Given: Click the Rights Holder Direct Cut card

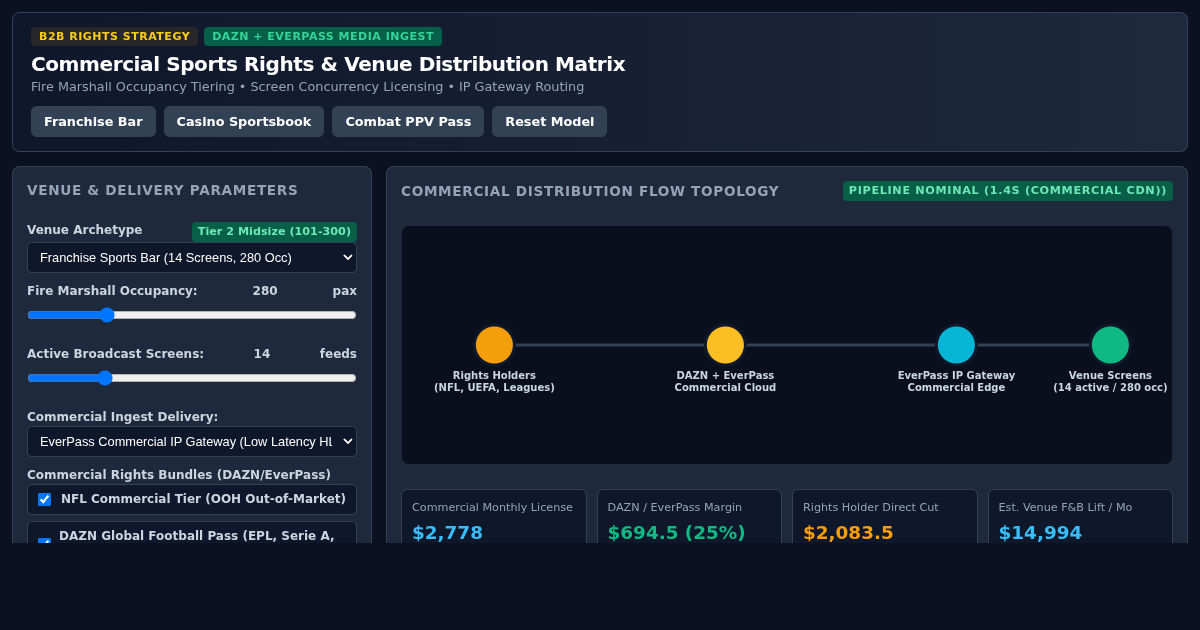Looking at the screenshot, I should point(885,516).
